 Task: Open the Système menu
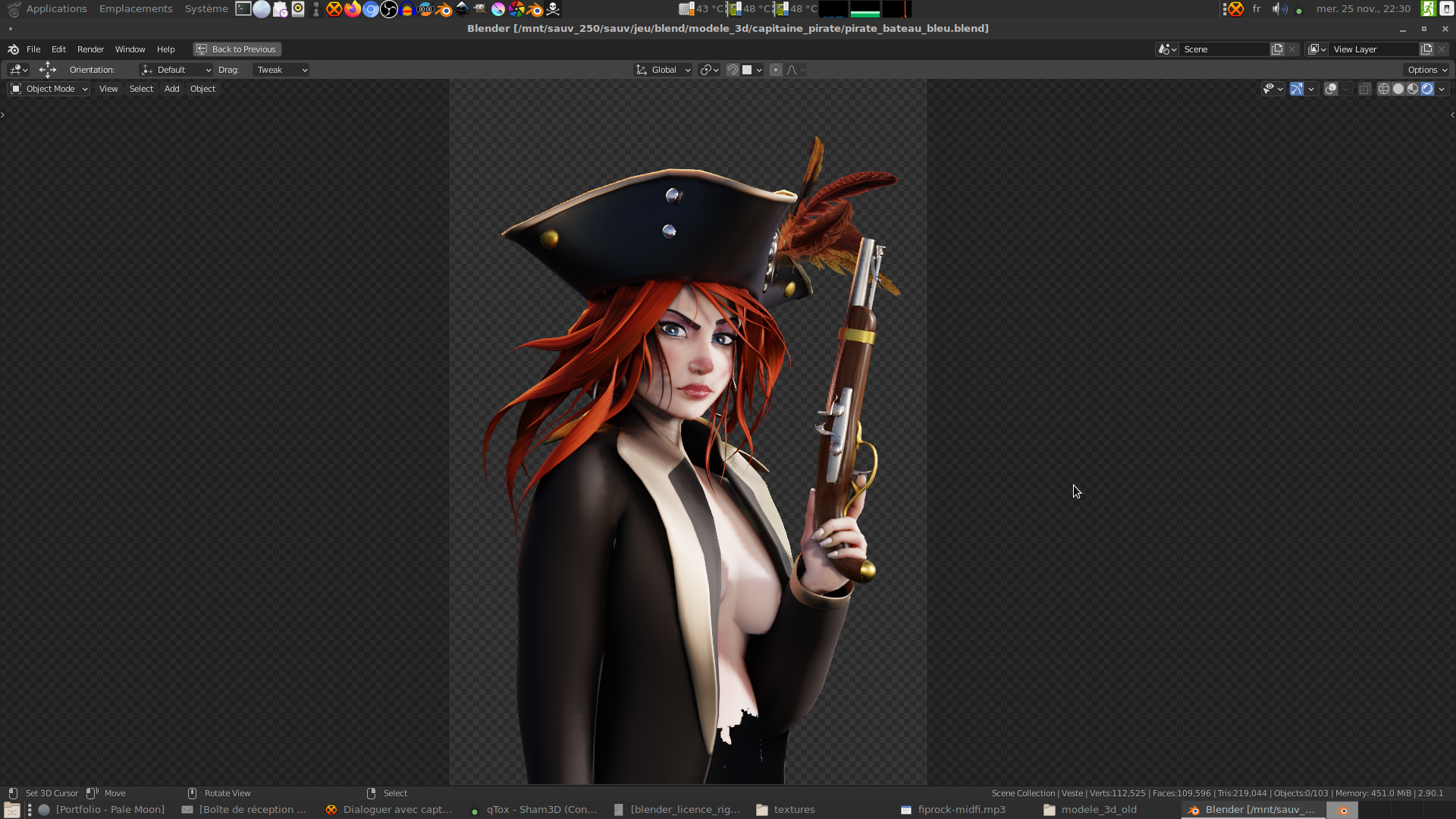(x=206, y=9)
